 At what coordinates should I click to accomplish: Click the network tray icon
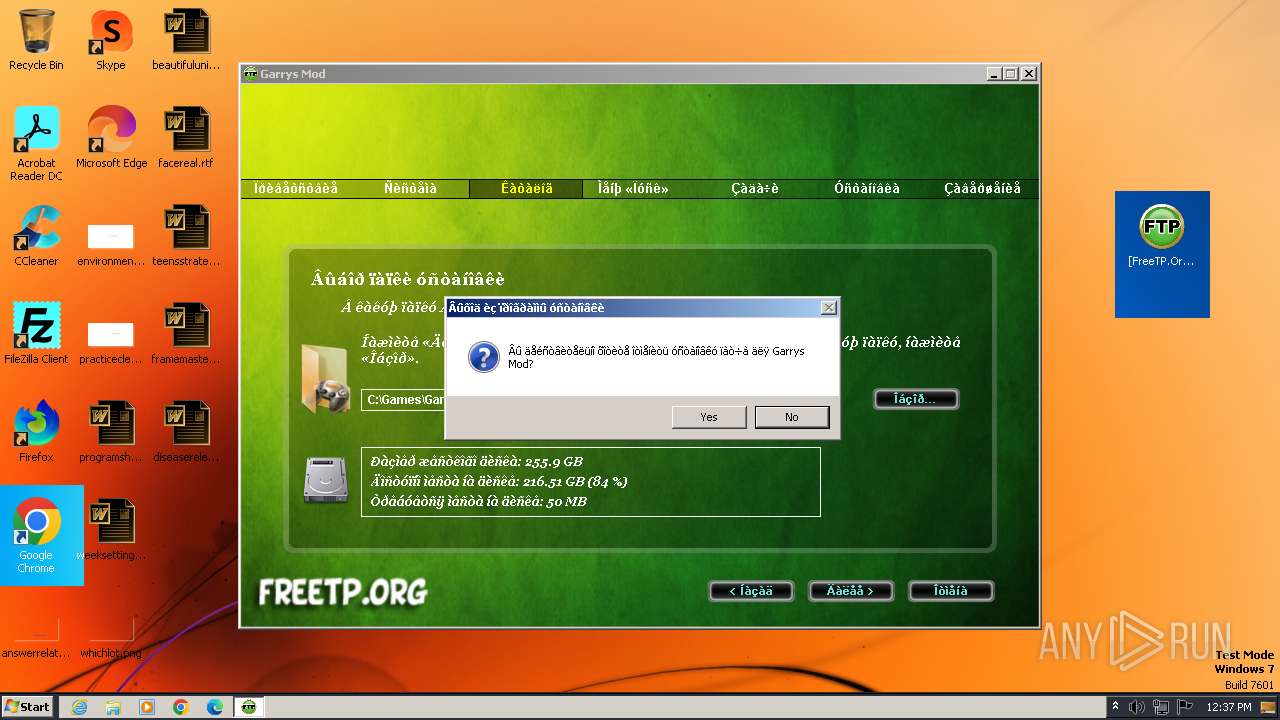pyautogui.click(x=1160, y=707)
